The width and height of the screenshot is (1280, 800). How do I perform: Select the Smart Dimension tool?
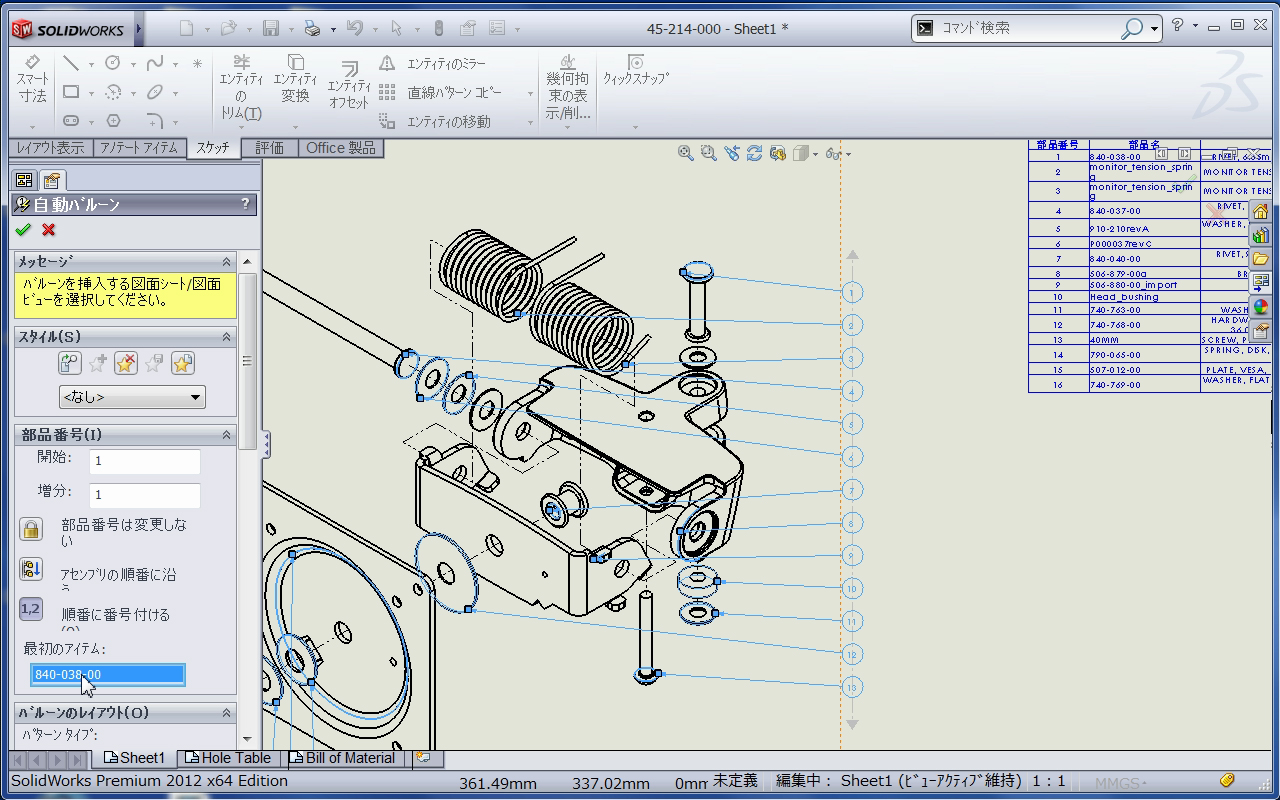(32, 79)
